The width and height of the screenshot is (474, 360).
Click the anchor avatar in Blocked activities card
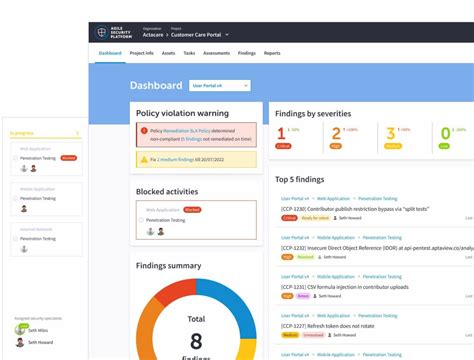tap(150, 231)
